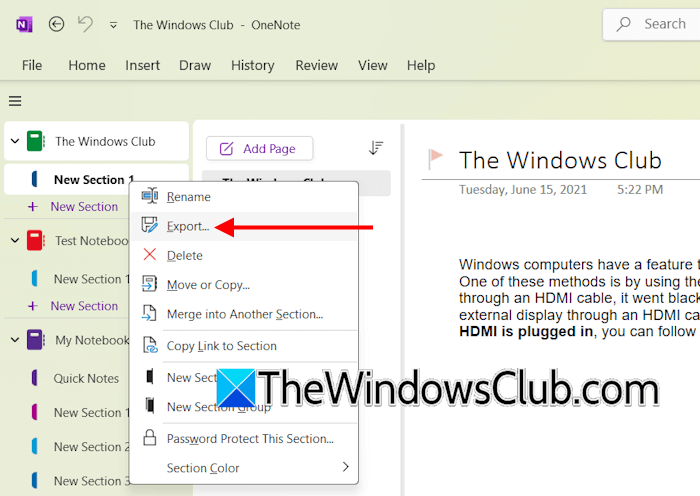The width and height of the screenshot is (700, 496).
Task: Click the OneNote app logo icon
Action: click(24, 25)
